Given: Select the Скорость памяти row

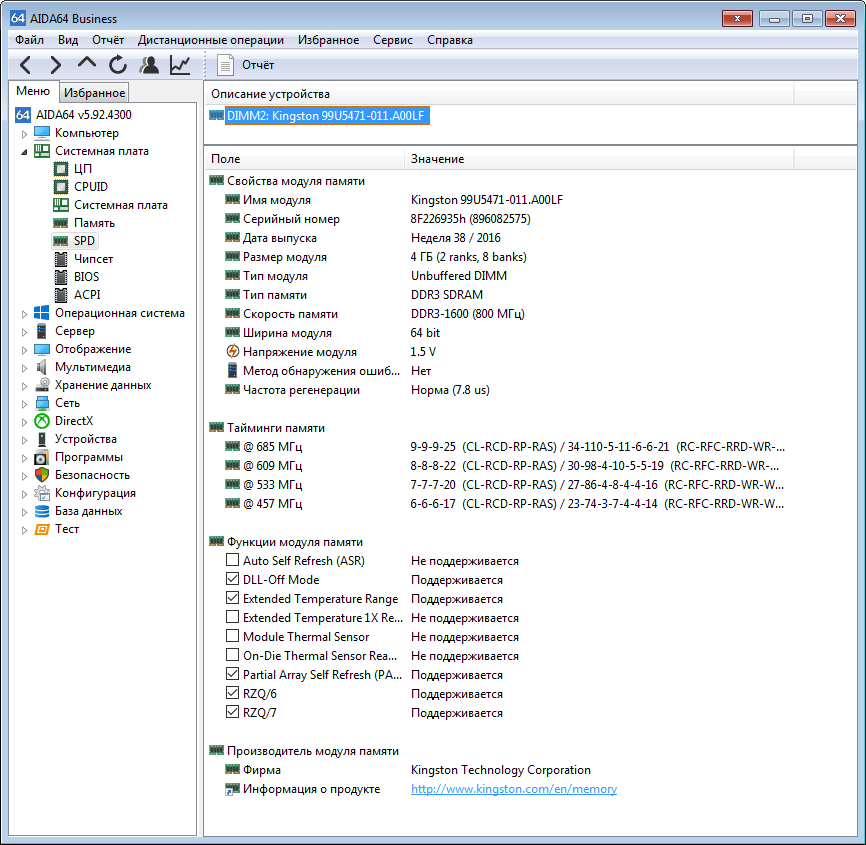Looking at the screenshot, I should pyautogui.click(x=374, y=314).
